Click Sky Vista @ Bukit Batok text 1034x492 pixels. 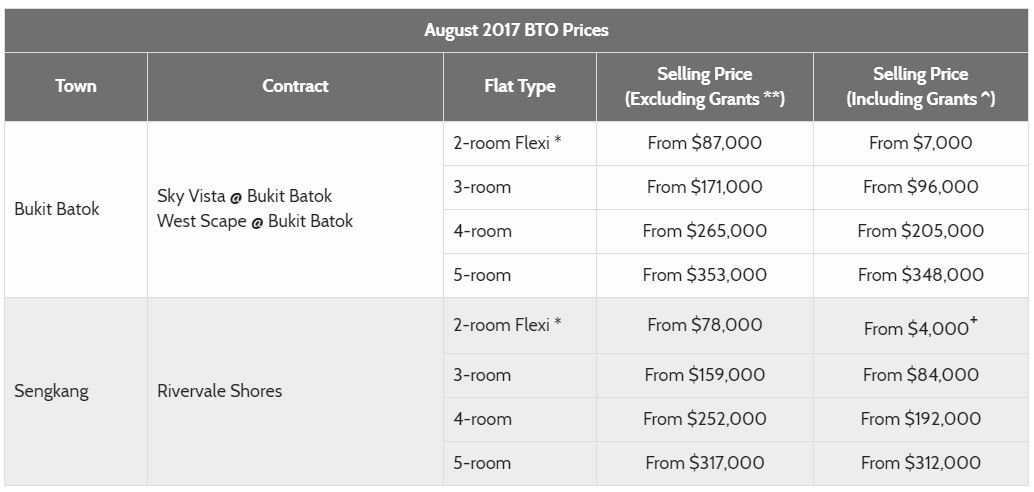pos(245,197)
